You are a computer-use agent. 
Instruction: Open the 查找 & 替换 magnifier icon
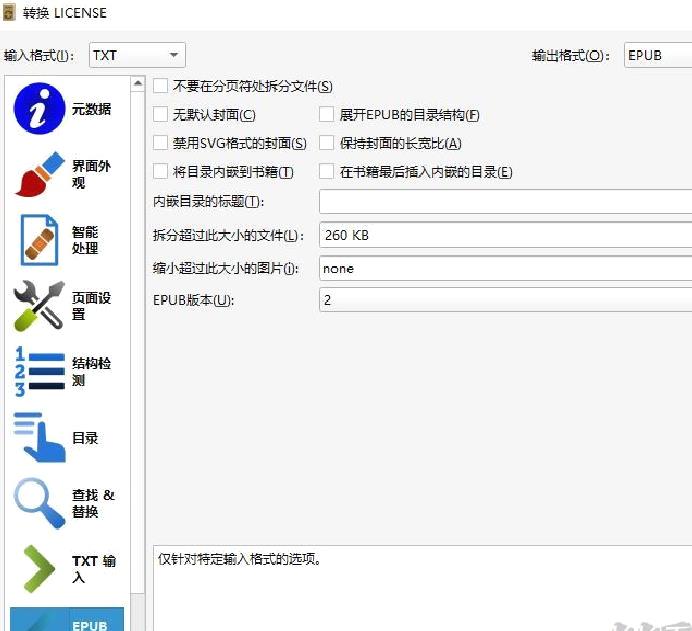click(x=39, y=503)
